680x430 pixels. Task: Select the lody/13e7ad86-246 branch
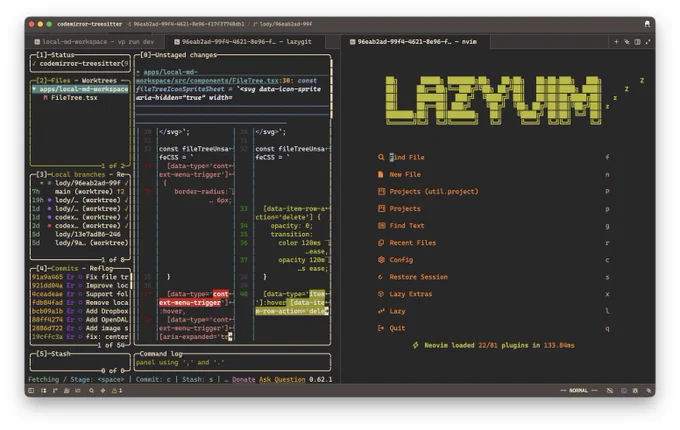point(80,234)
